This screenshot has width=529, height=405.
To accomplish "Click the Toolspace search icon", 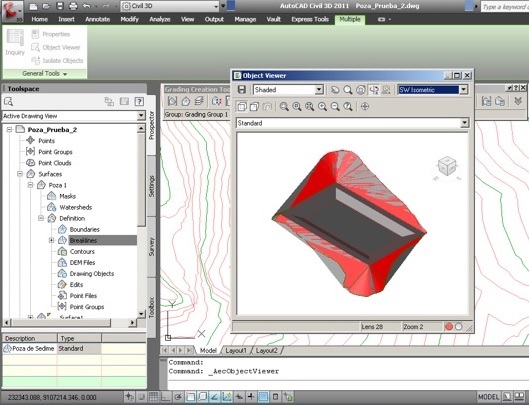I will coord(8,101).
